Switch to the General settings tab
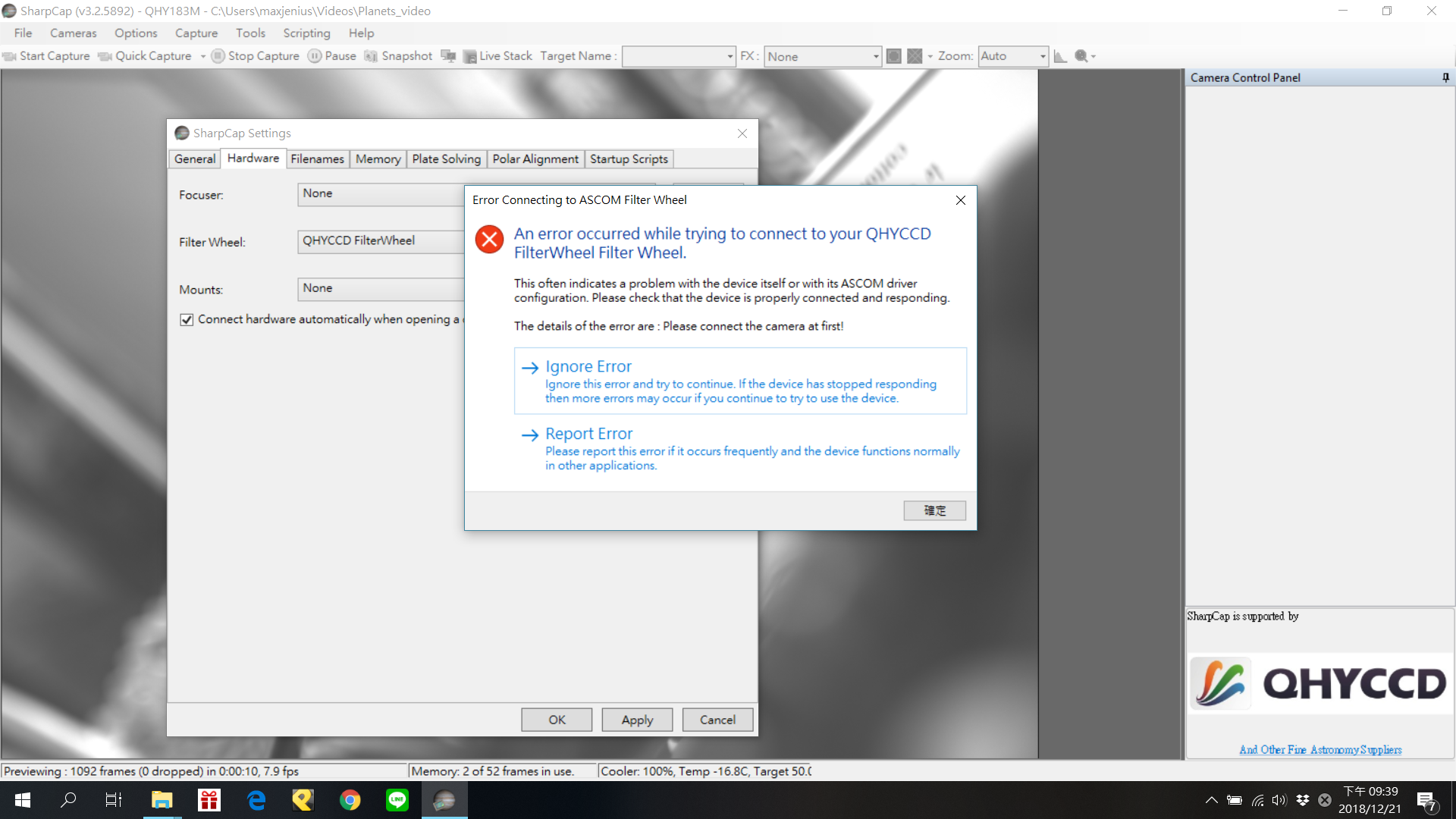Screen dimensions: 1456x819 tap(195, 159)
